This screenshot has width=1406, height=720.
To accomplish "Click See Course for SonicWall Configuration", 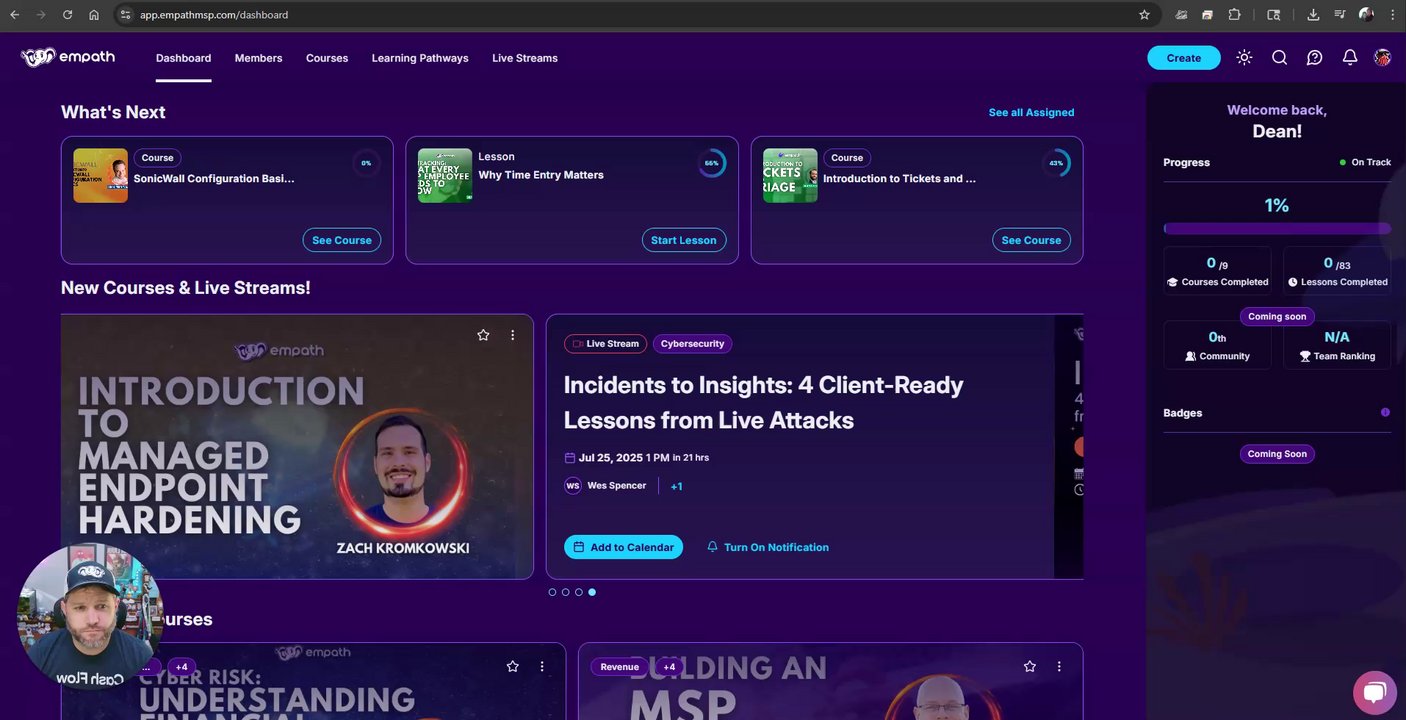I will point(342,240).
